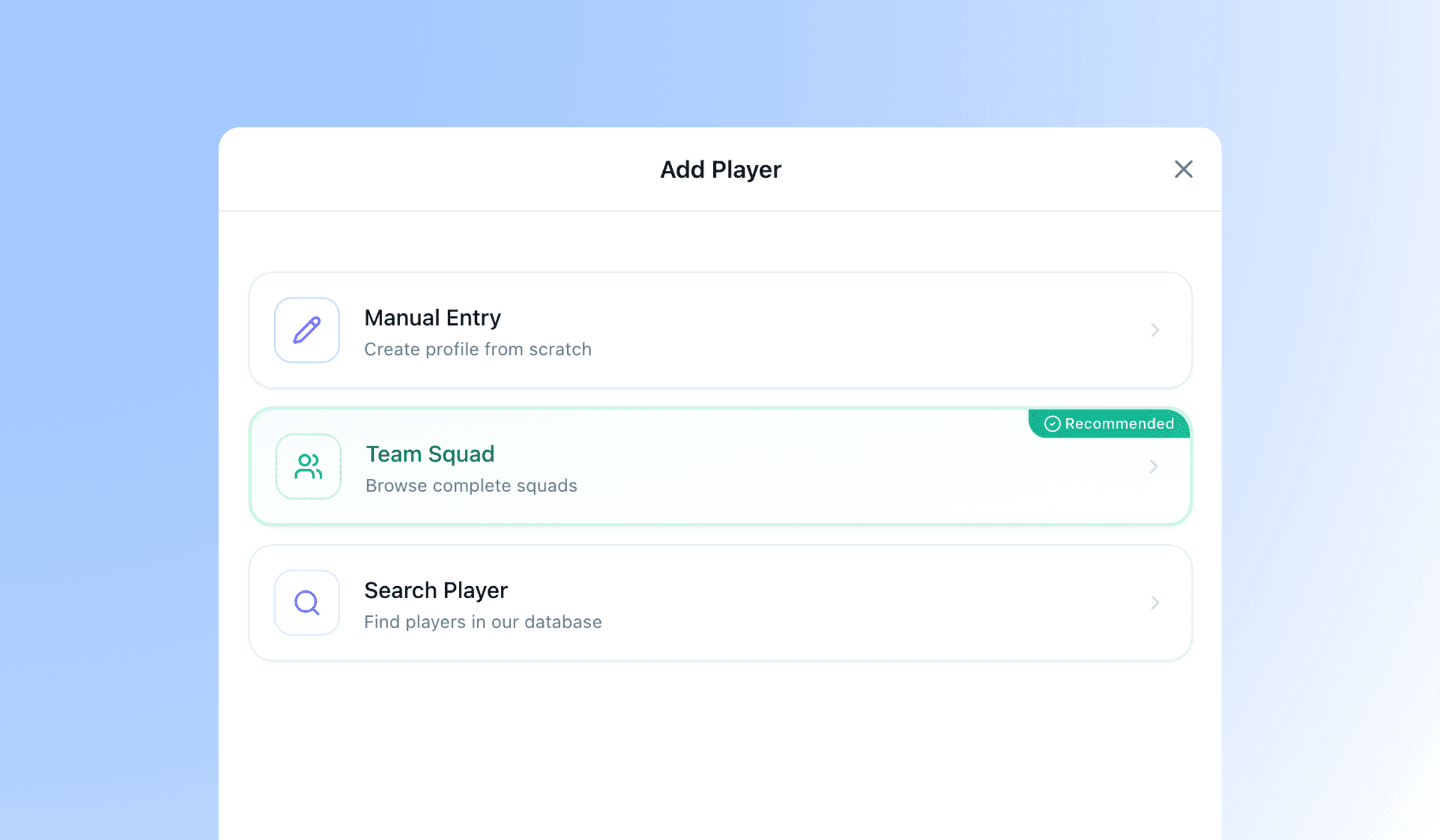This screenshot has width=1440, height=840.
Task: Select the Manual Entry title
Action: click(433, 318)
